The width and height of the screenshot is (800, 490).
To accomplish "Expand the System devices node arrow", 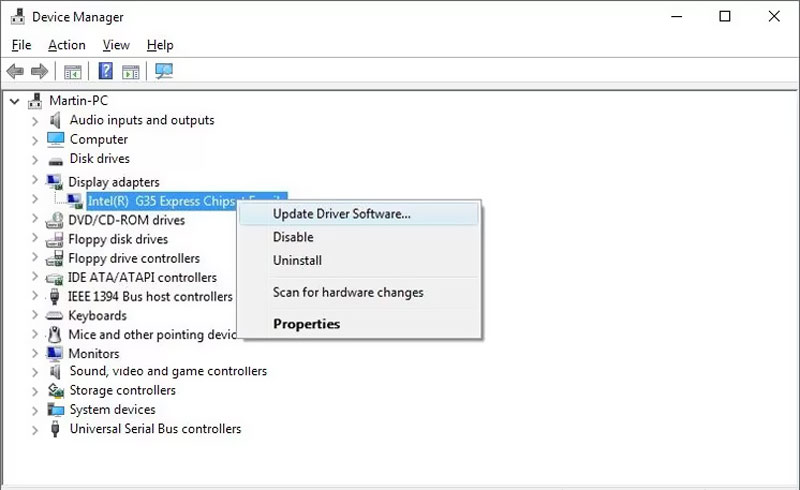I will 35,411.
